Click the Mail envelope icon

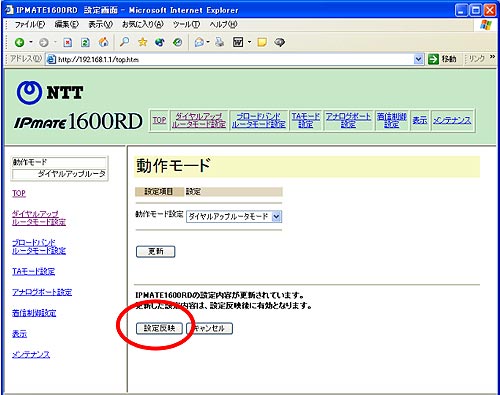pos(199,42)
